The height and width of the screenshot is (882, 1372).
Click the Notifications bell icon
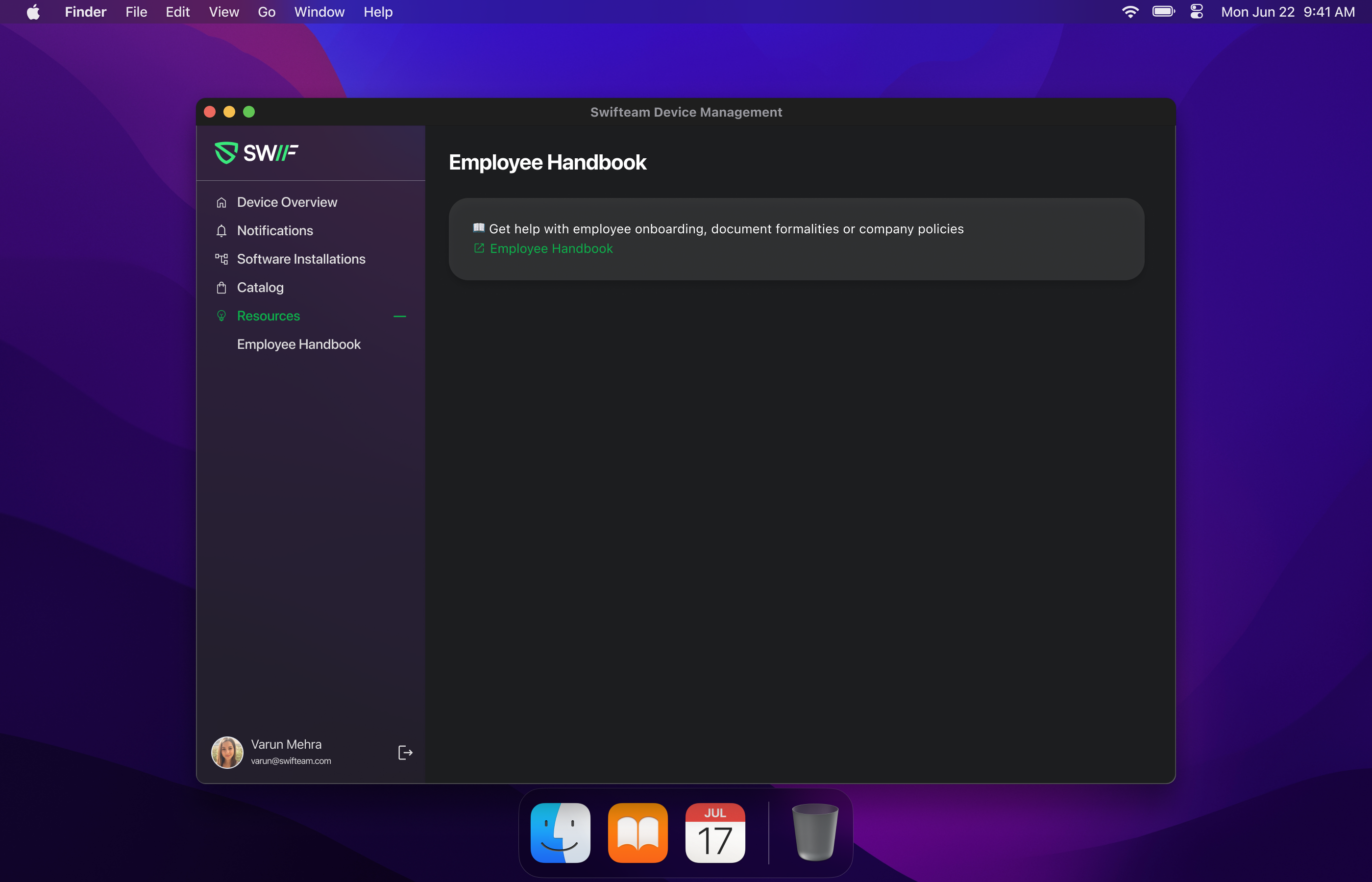point(221,231)
